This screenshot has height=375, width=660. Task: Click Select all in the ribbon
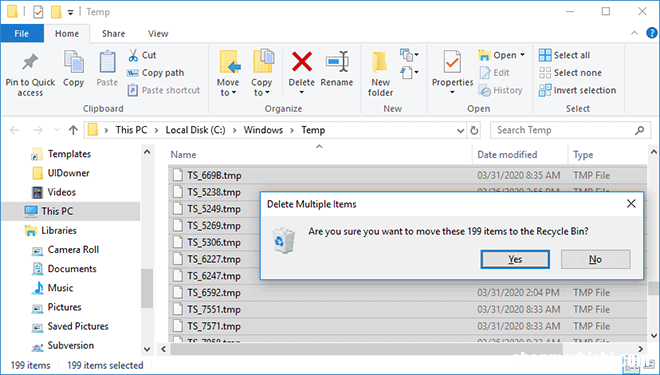click(x=564, y=55)
